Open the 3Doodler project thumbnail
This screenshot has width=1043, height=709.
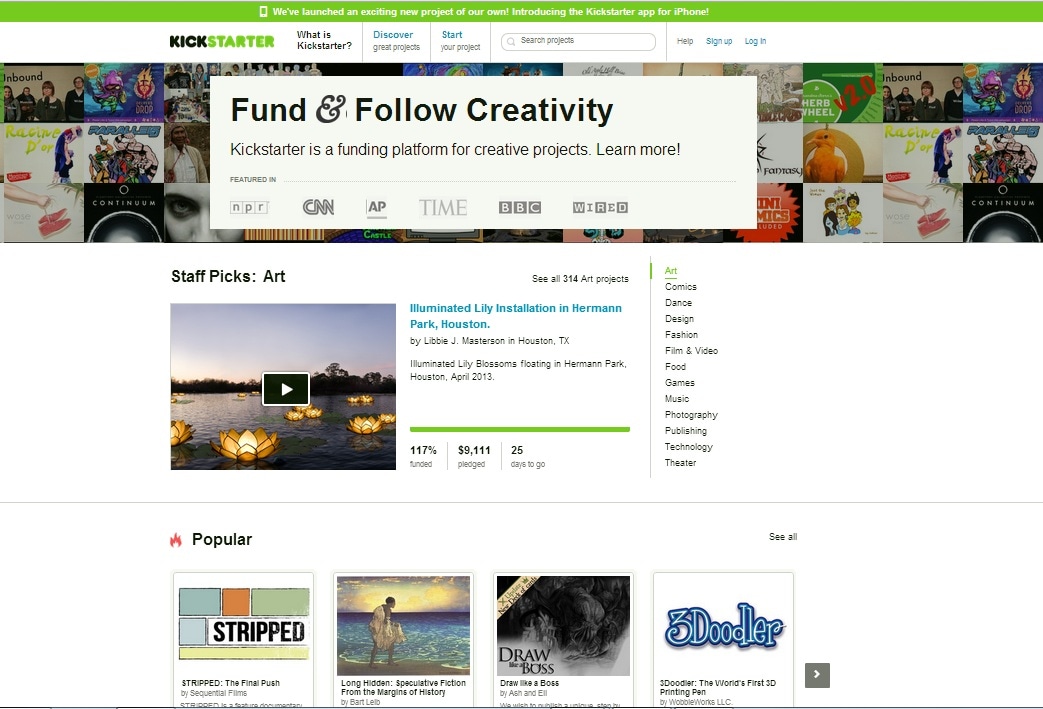[723, 626]
